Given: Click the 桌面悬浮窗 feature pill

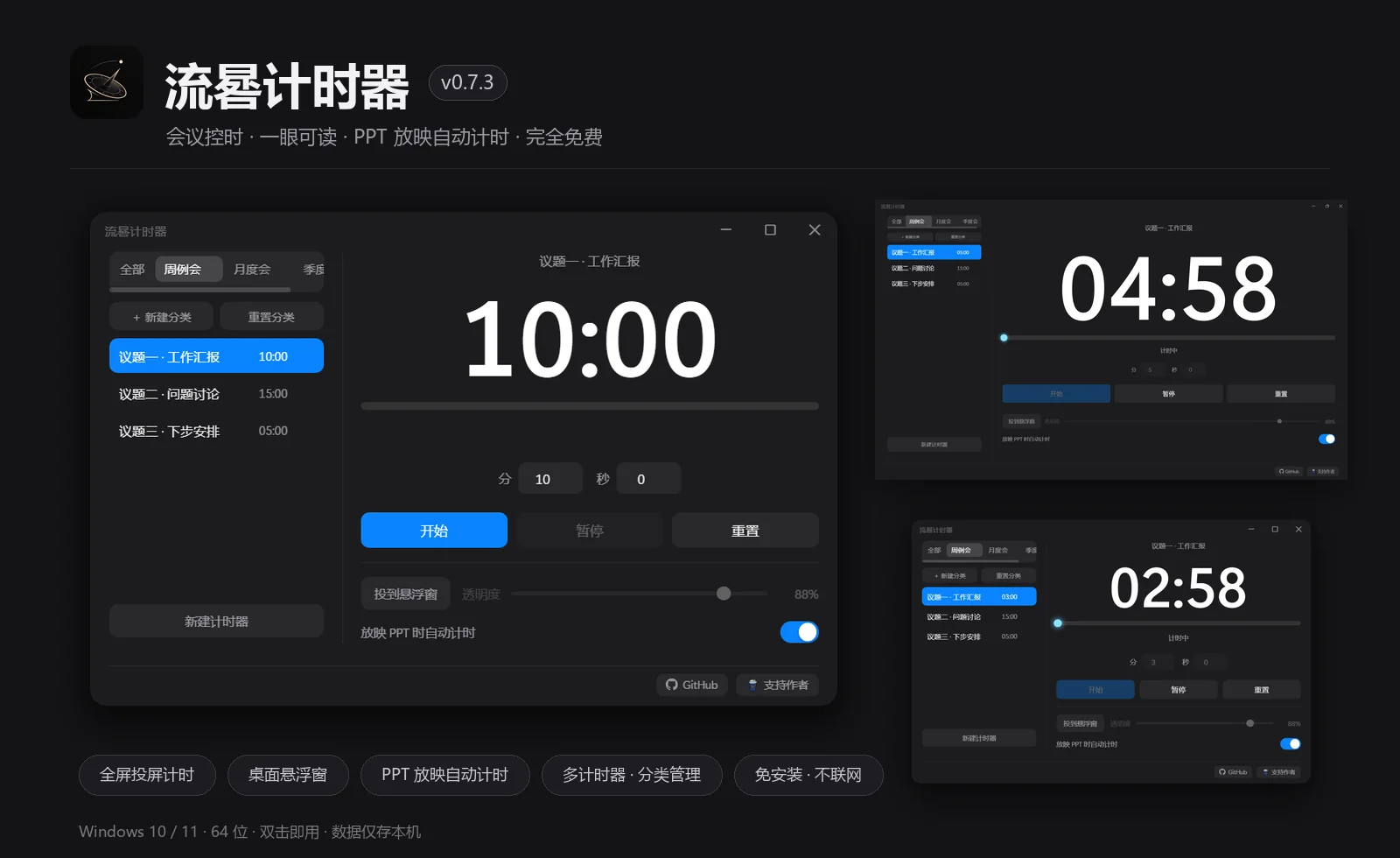Looking at the screenshot, I should (288, 775).
